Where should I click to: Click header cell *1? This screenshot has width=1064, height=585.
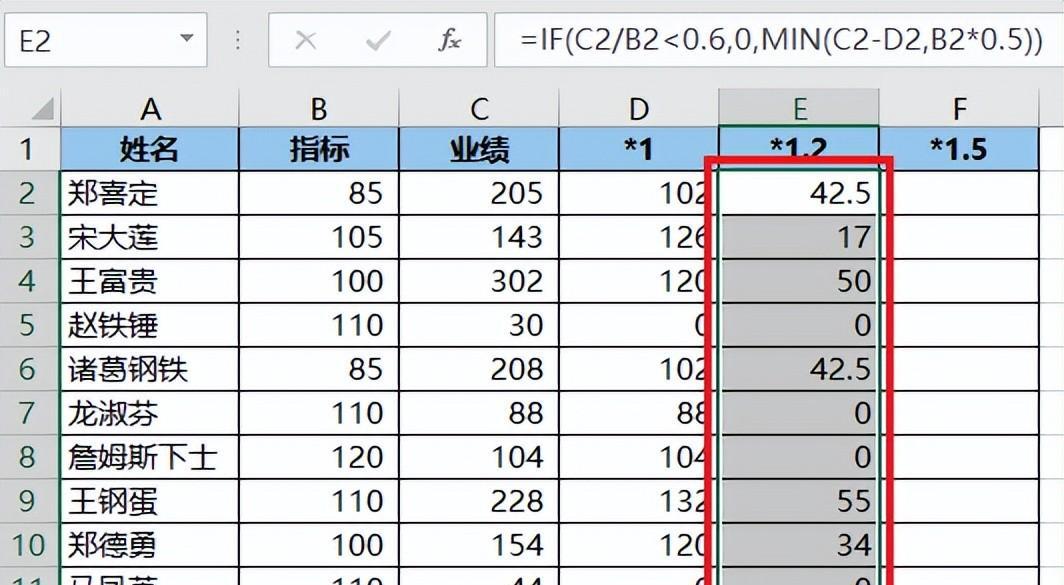click(x=639, y=149)
